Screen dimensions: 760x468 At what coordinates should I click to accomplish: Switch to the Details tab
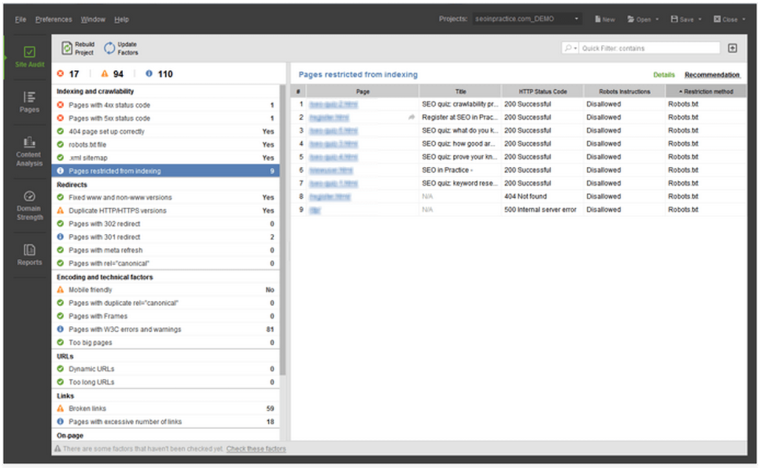(664, 74)
